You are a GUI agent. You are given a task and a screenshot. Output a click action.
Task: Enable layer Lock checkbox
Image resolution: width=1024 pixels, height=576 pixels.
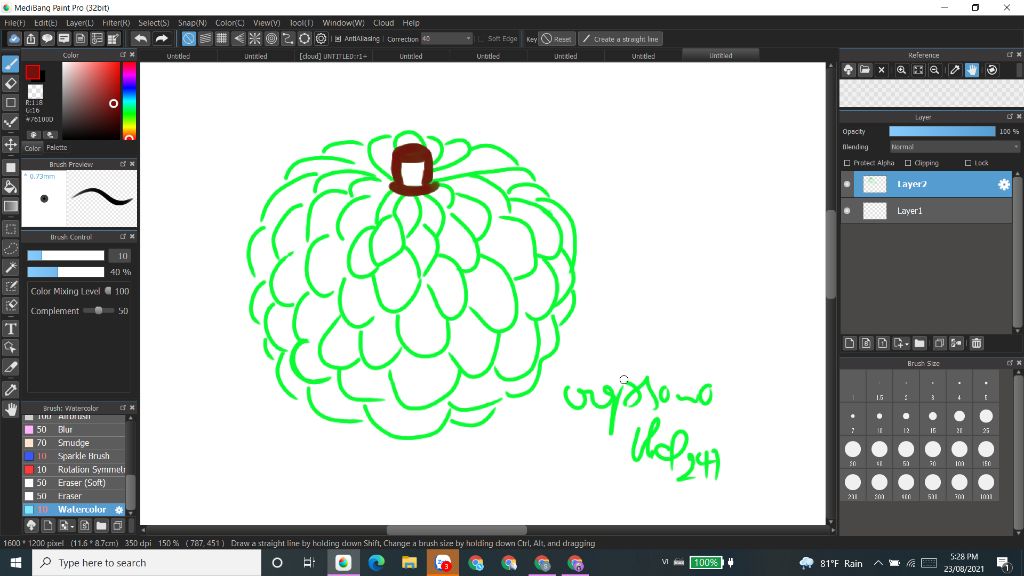tap(968, 163)
